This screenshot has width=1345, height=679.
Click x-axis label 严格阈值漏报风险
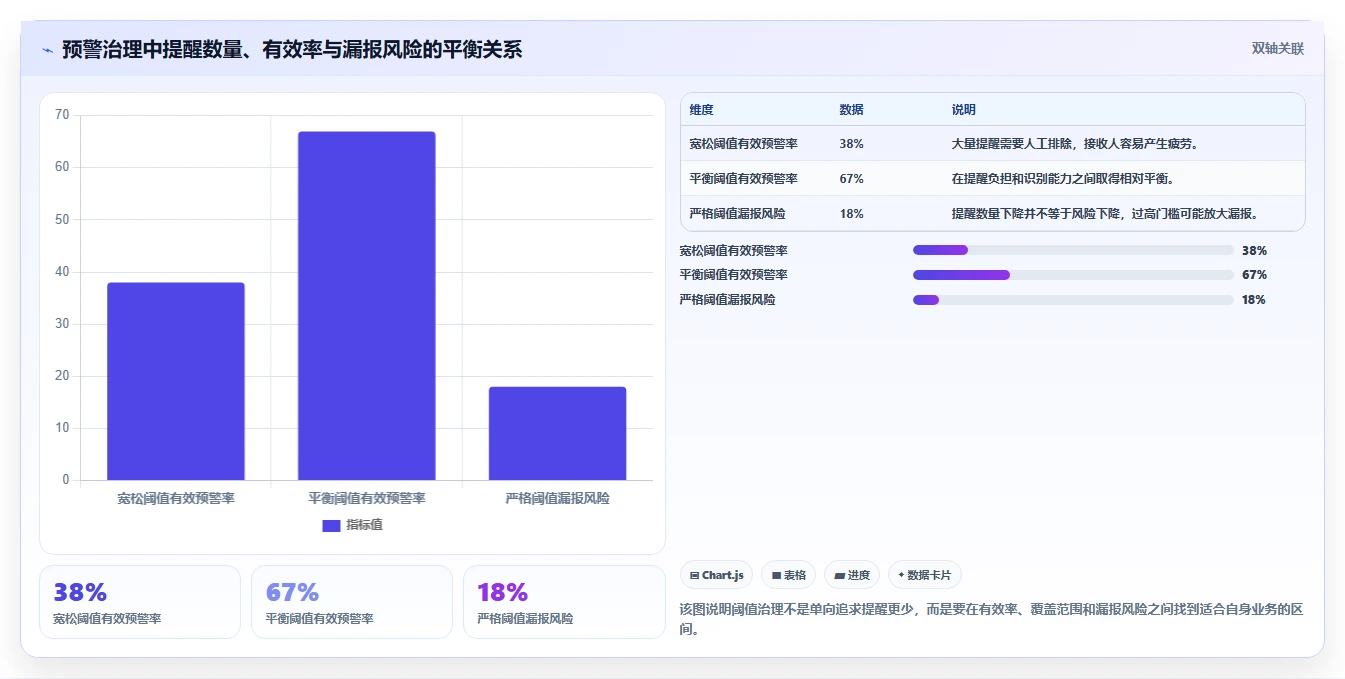click(557, 498)
